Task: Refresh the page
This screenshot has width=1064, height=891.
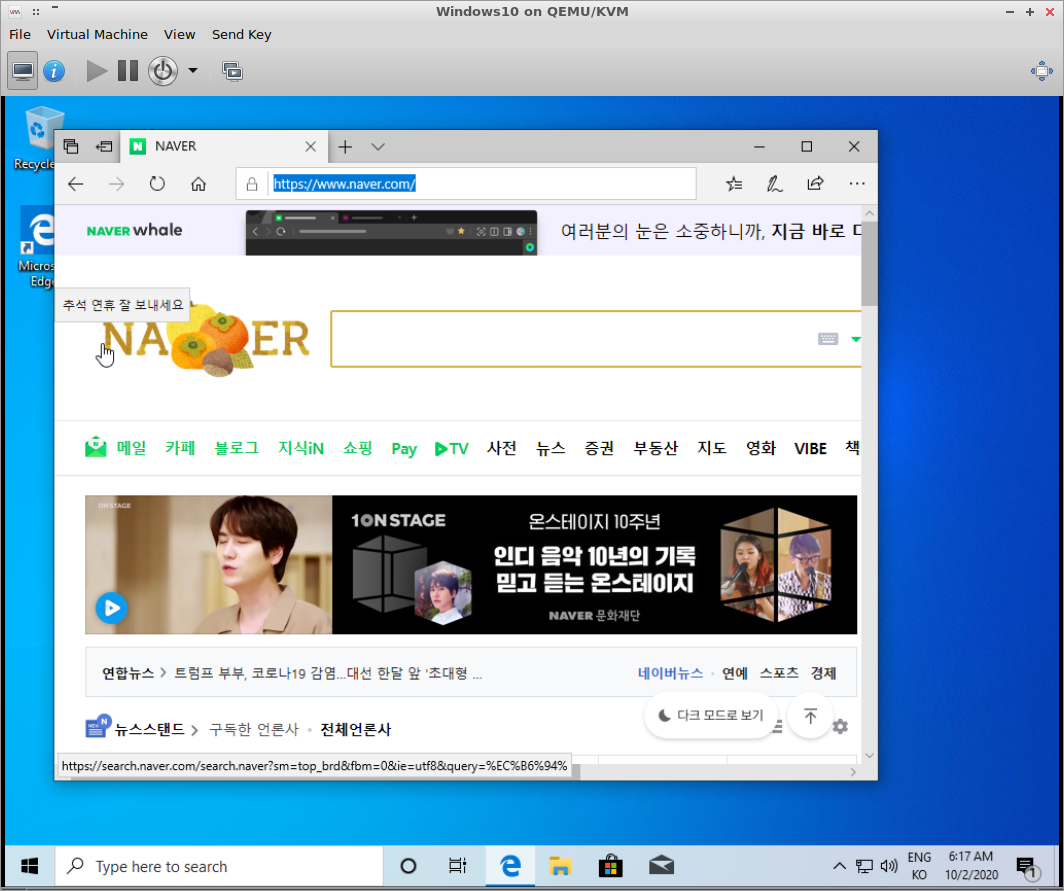Action: 157,184
